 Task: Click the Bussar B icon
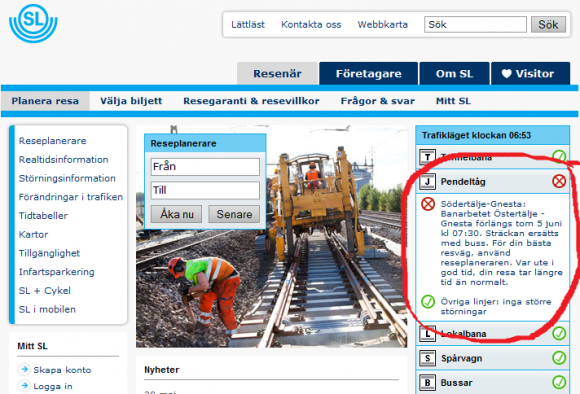pos(428,382)
